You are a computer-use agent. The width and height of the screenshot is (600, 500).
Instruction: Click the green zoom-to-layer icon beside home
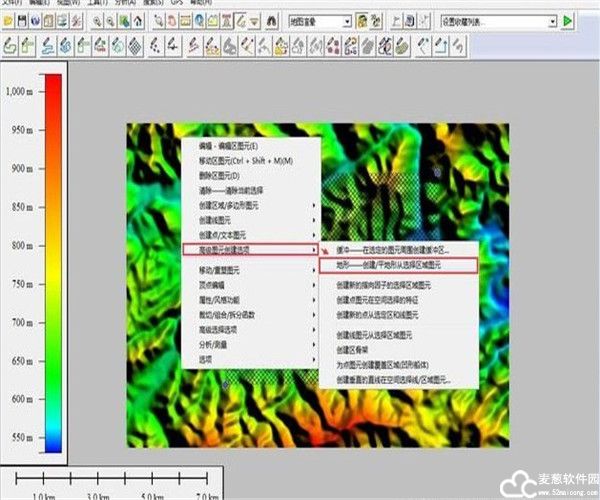click(x=124, y=21)
